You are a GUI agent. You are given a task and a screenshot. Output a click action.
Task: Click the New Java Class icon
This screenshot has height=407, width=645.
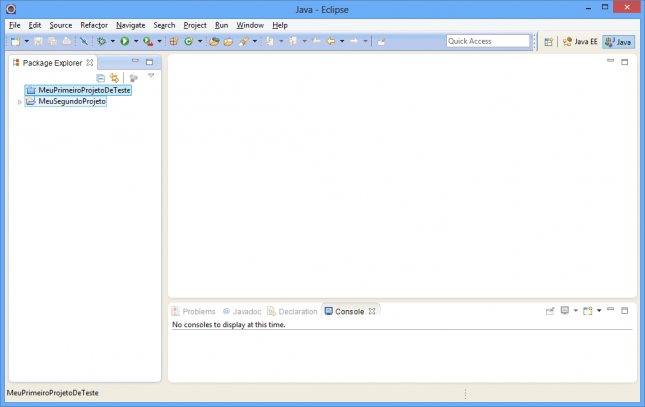(188, 41)
